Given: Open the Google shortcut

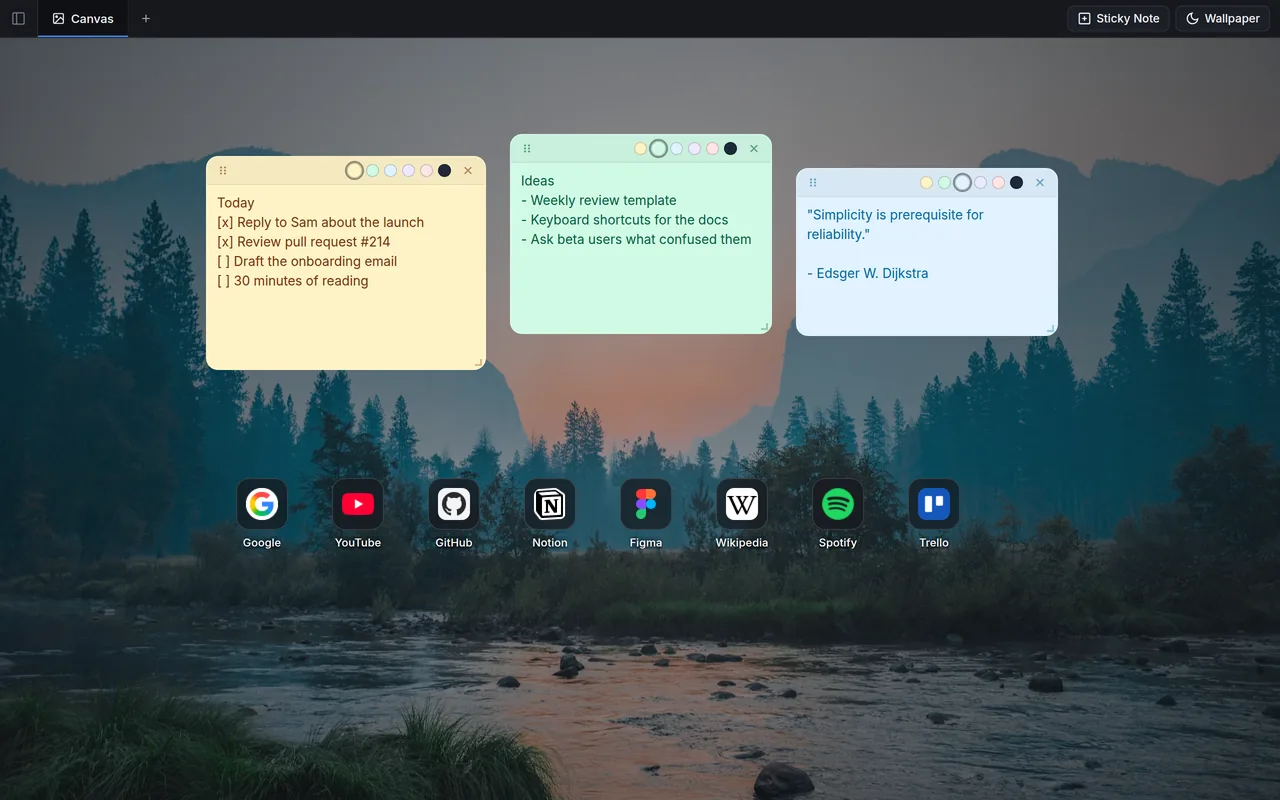Looking at the screenshot, I should pos(262,514).
